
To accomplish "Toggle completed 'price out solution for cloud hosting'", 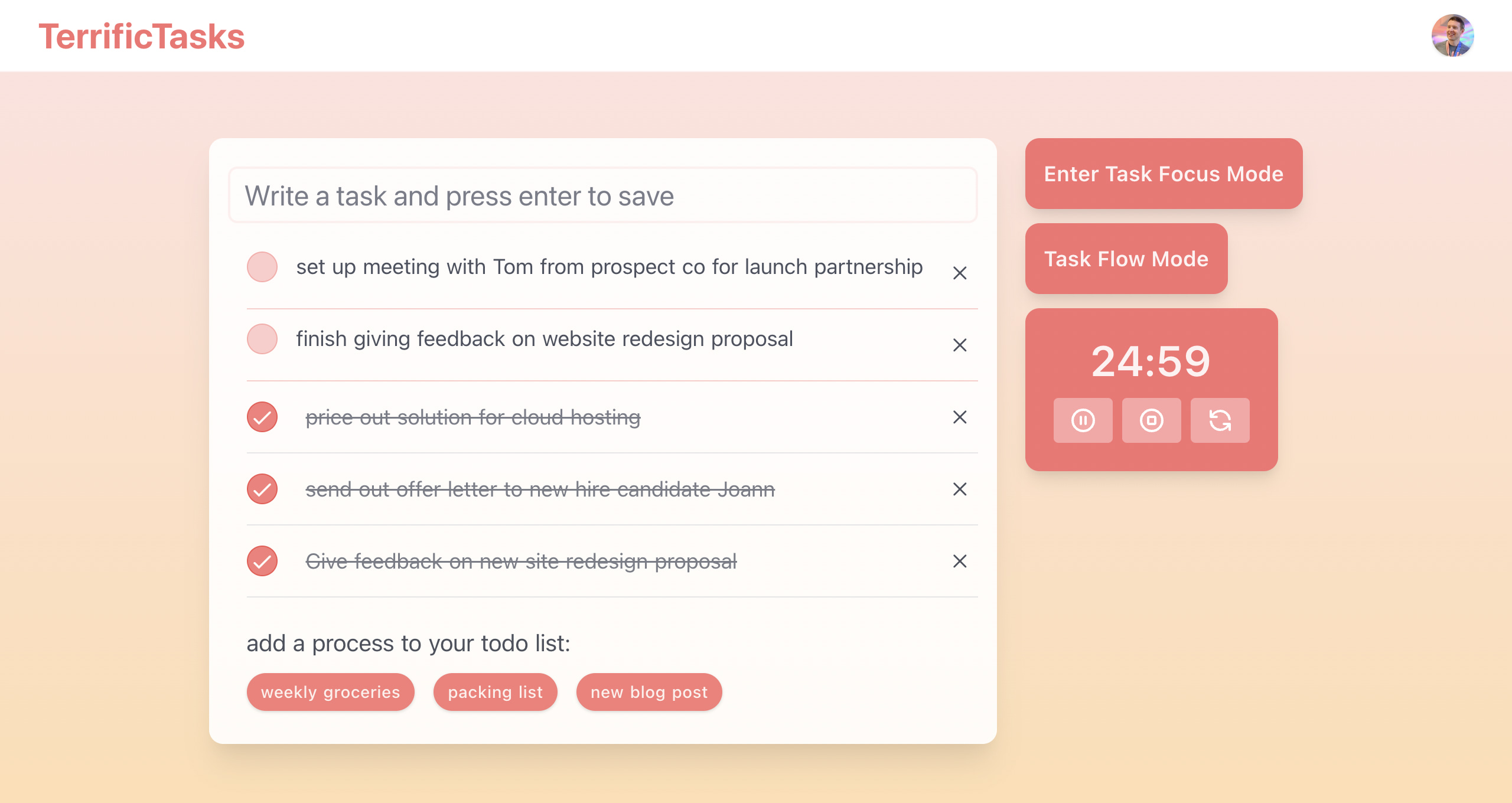I will point(262,418).
